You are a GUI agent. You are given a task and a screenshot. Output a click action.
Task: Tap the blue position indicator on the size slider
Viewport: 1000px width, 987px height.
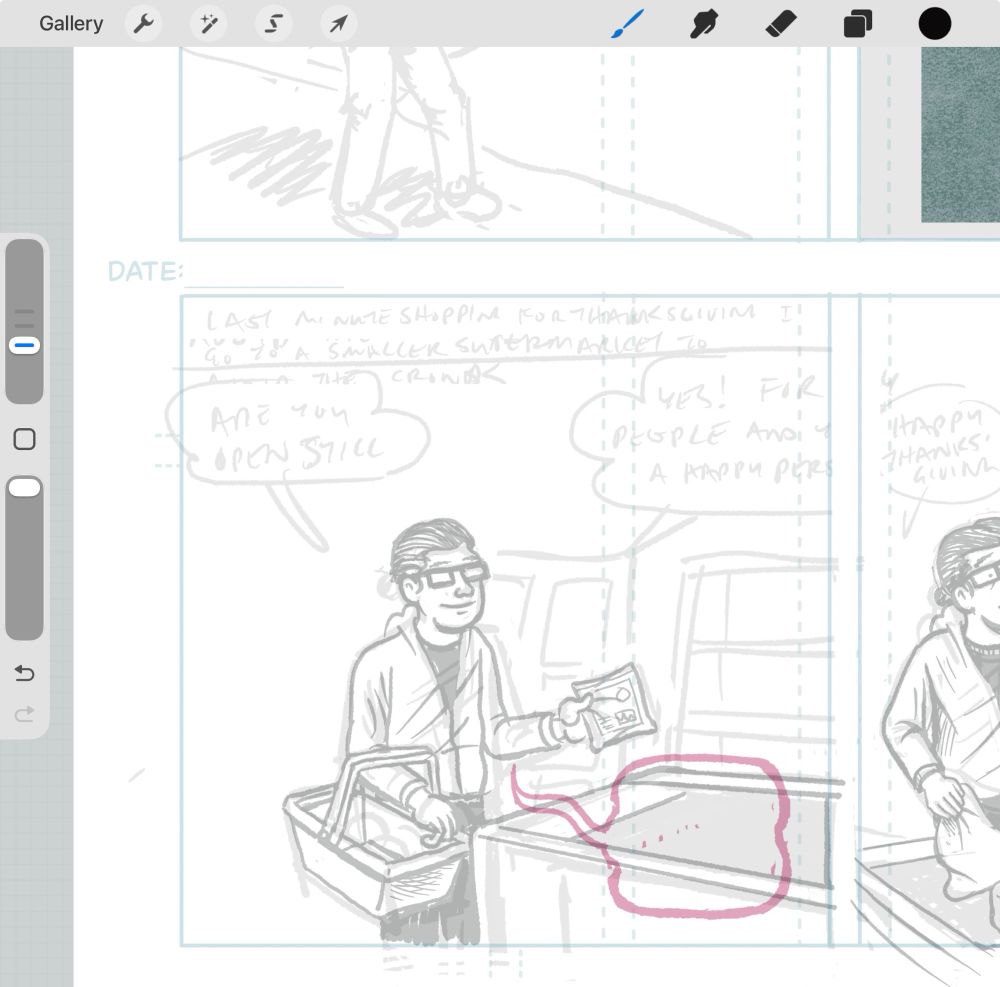[24, 345]
